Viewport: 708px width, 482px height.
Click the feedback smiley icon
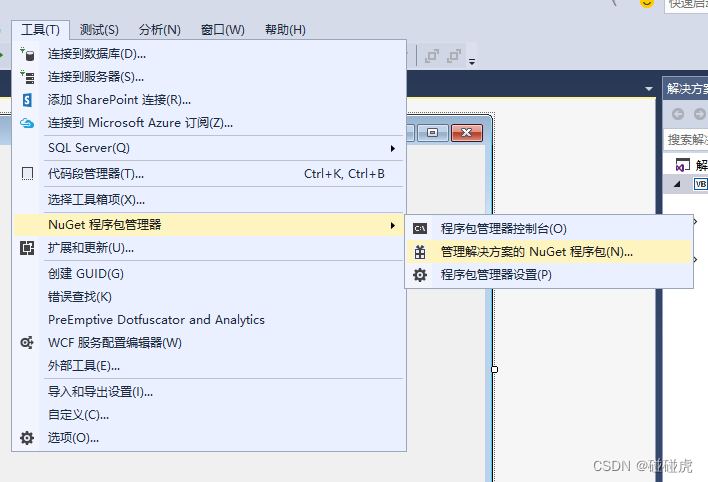pyautogui.click(x=647, y=3)
